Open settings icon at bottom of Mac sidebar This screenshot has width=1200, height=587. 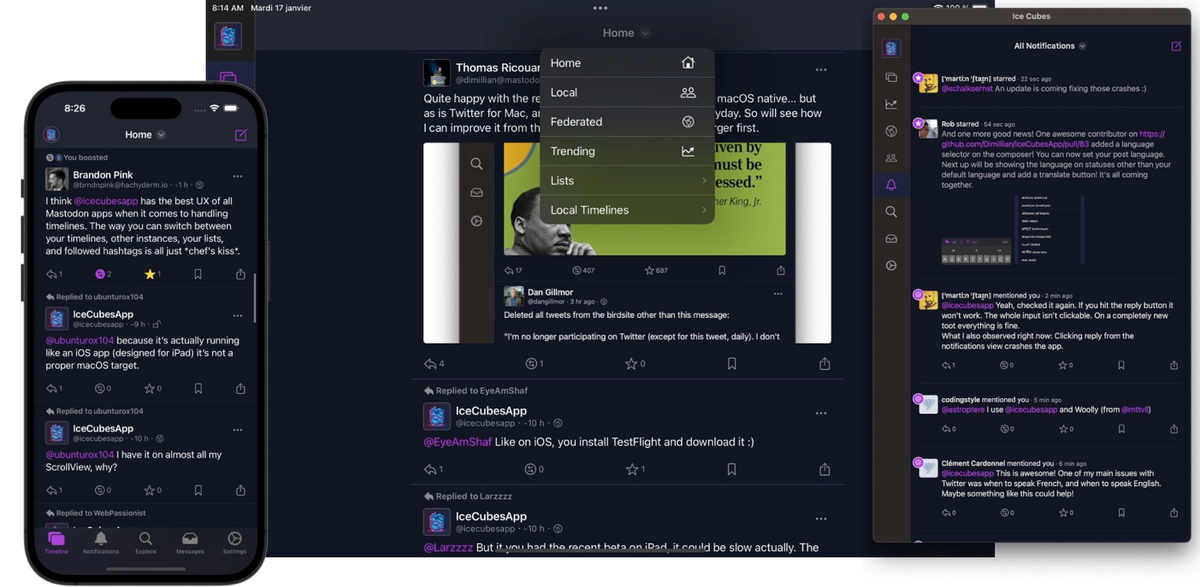point(891,266)
